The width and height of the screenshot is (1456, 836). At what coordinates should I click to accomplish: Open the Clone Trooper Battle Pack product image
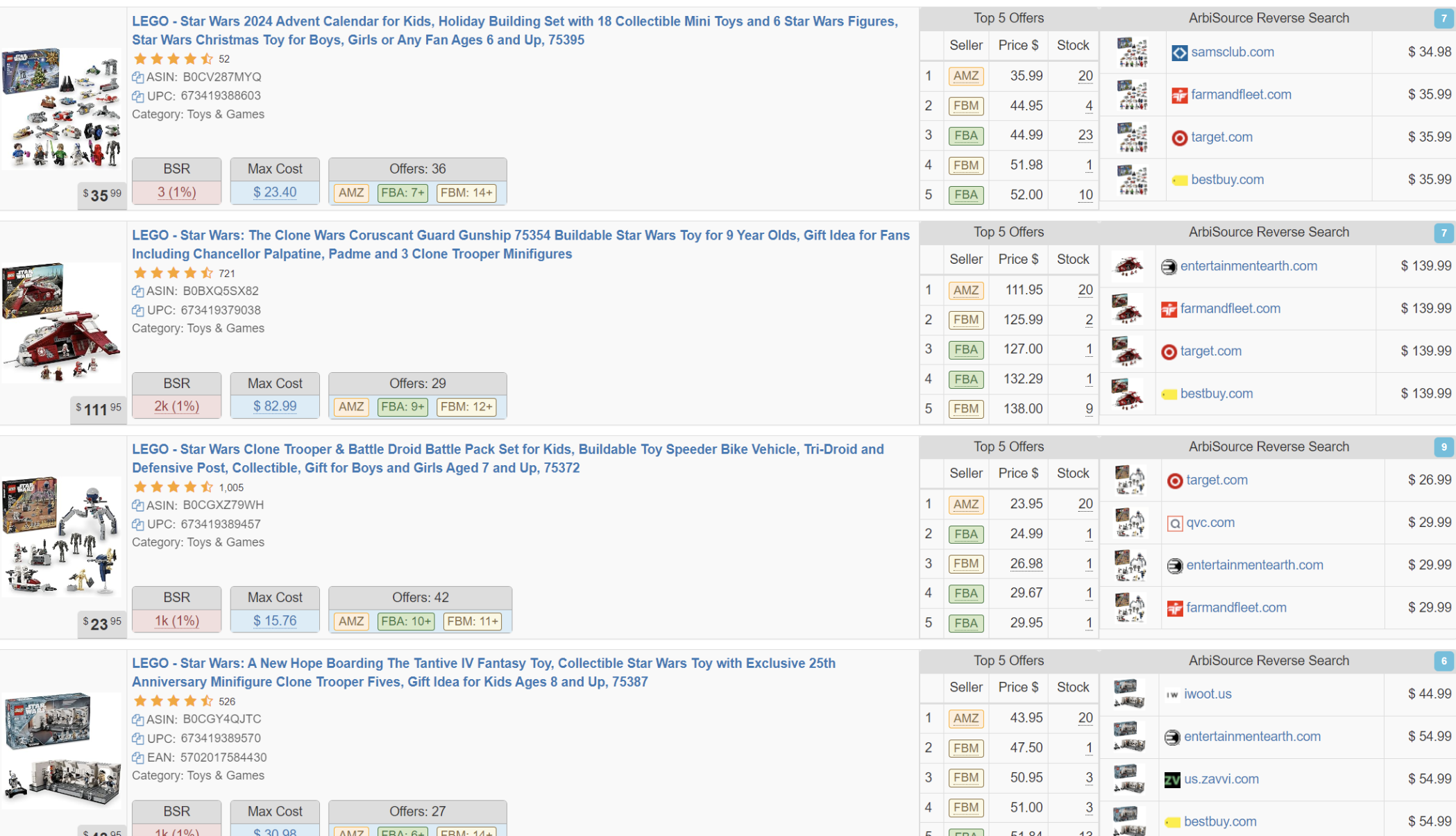tap(62, 535)
